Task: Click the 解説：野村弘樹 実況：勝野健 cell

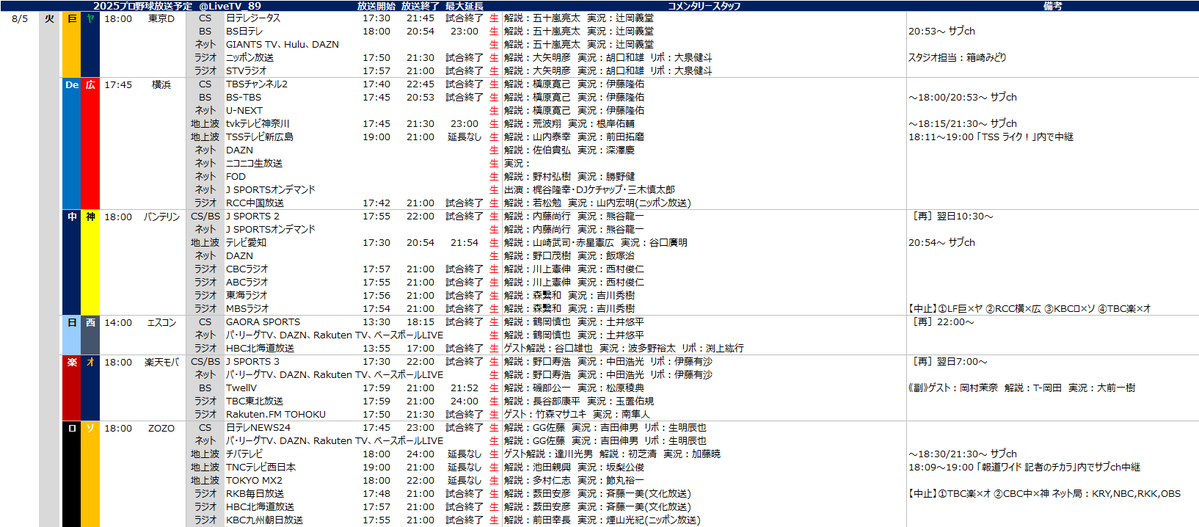Action: tap(574, 176)
